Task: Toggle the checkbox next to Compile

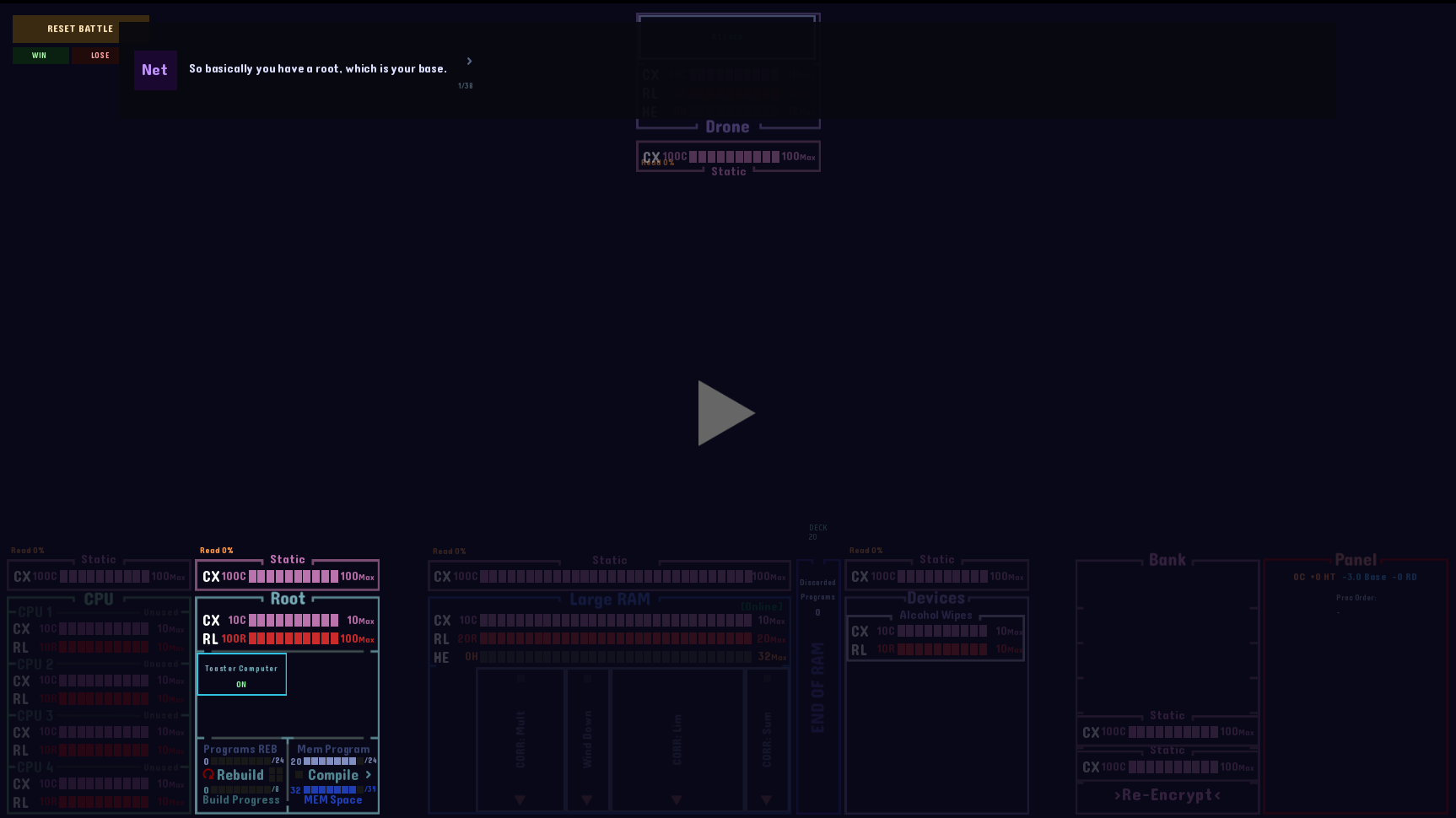Action: (299, 774)
